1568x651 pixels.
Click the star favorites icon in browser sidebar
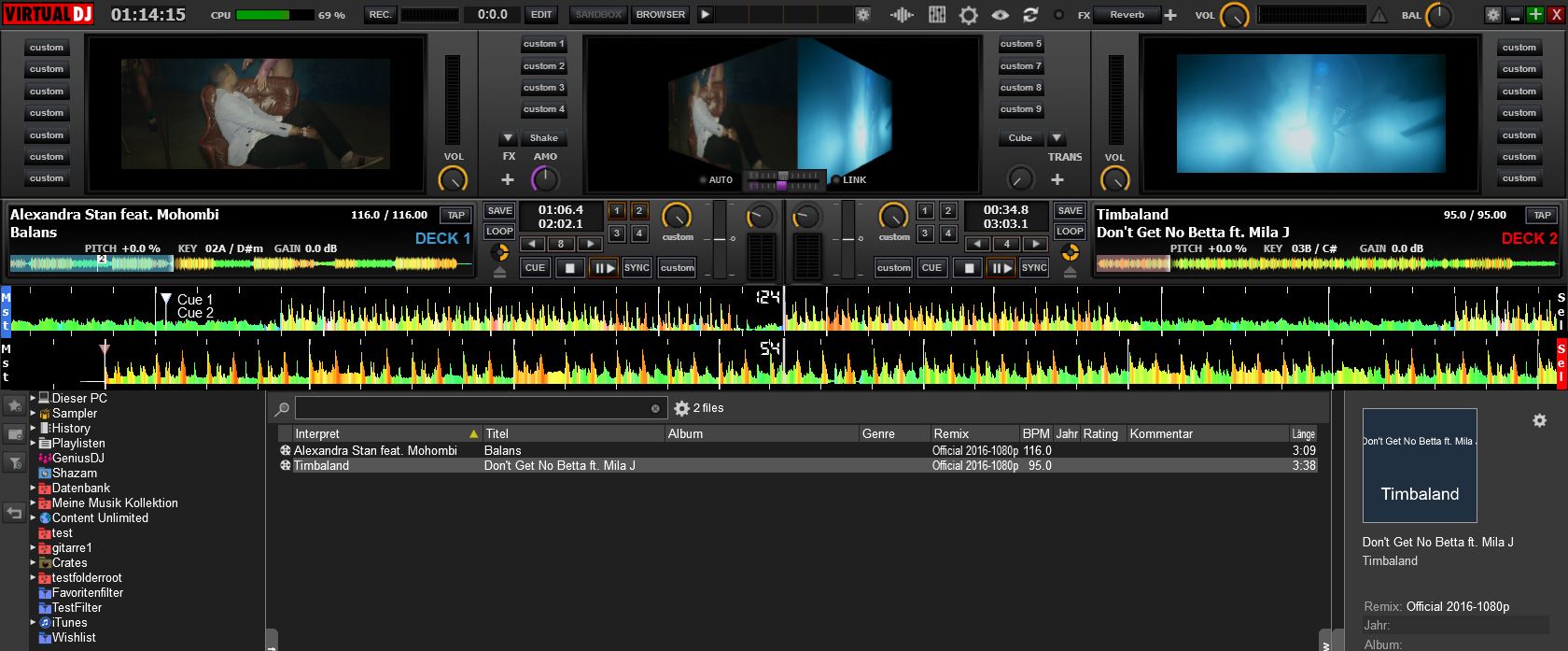(x=14, y=405)
